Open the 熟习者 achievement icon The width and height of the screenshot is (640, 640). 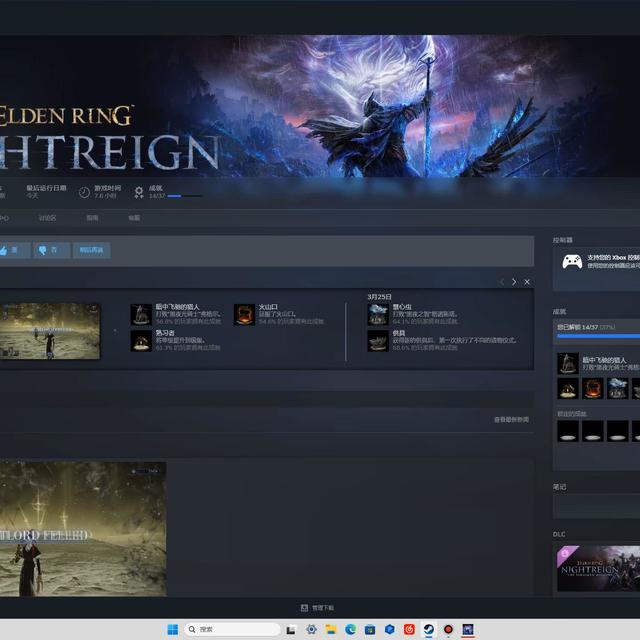(141, 340)
